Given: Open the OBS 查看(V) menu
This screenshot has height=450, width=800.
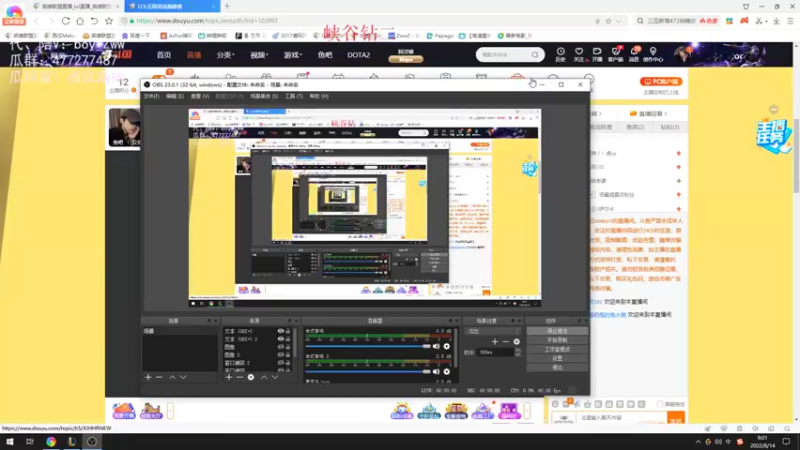Looking at the screenshot, I should point(200,96).
